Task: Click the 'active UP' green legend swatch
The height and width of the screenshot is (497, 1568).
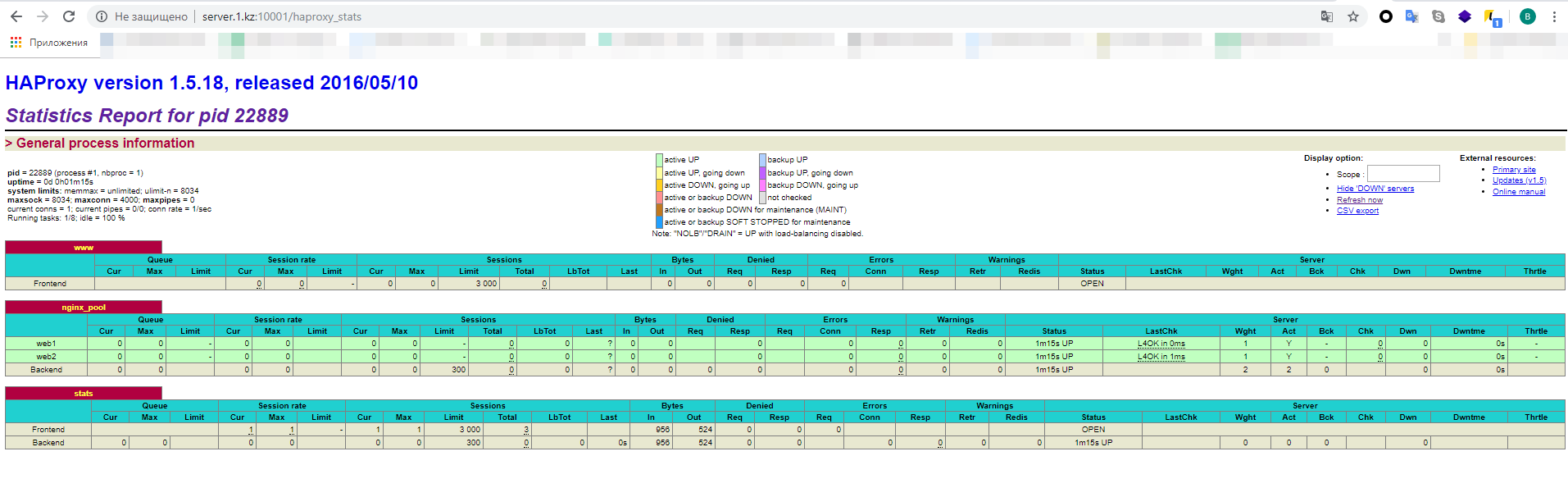Action: pyautogui.click(x=659, y=160)
